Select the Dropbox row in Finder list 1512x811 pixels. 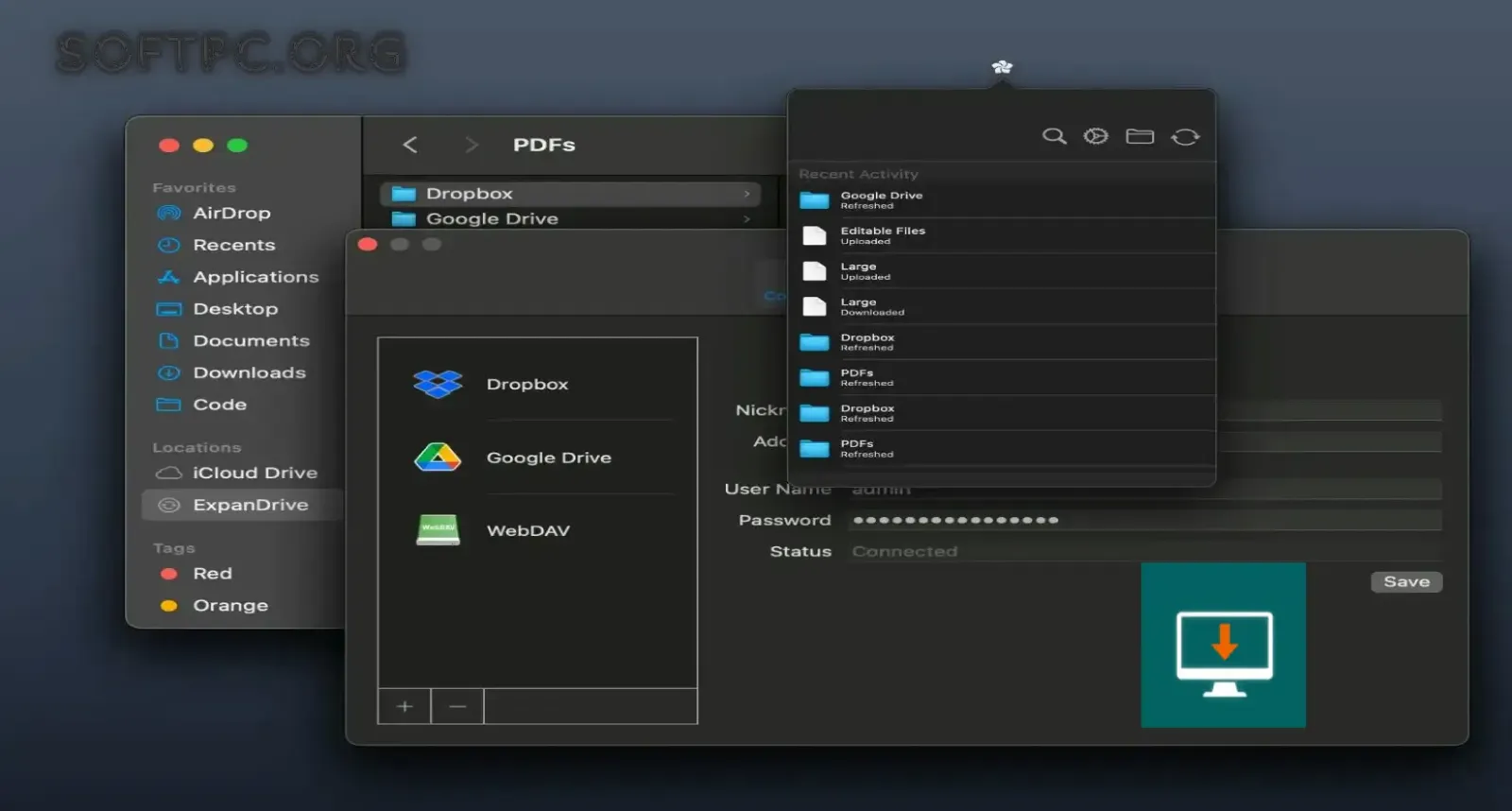point(571,194)
